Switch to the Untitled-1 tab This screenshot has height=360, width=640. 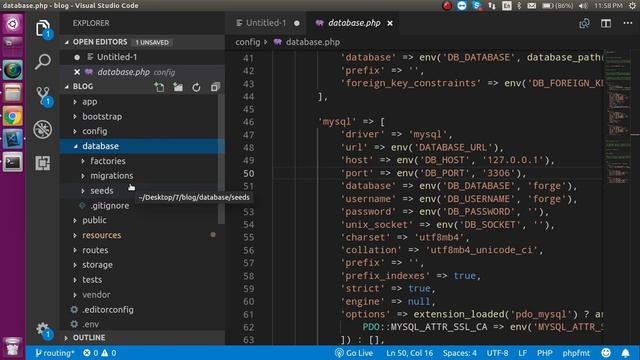[x=267, y=23]
